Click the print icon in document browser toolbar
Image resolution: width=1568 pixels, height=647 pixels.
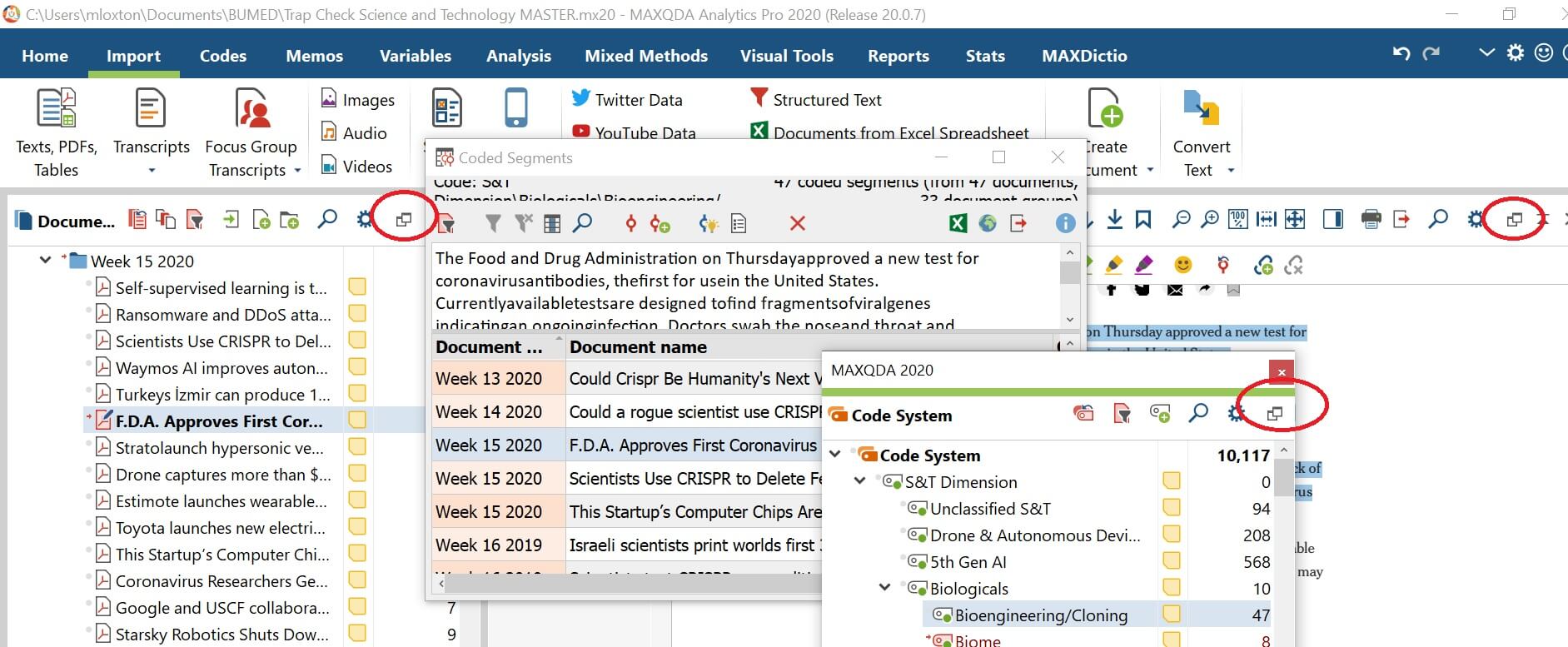1371,220
